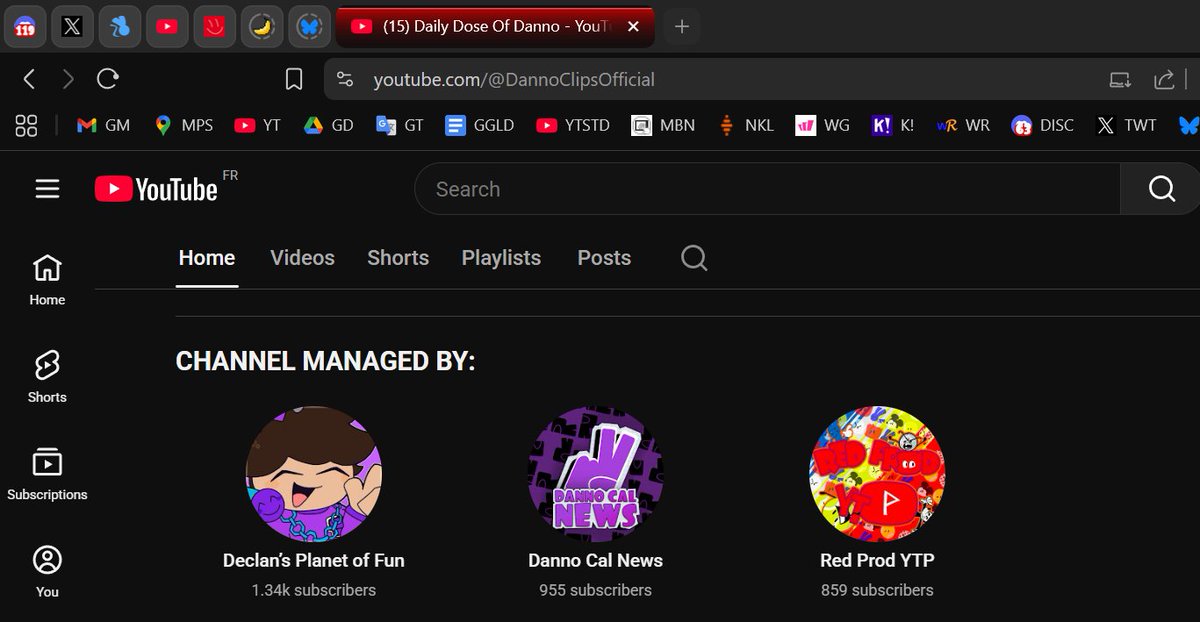Click the address bar URL
Viewport: 1200px width, 622px height.
(x=514, y=79)
